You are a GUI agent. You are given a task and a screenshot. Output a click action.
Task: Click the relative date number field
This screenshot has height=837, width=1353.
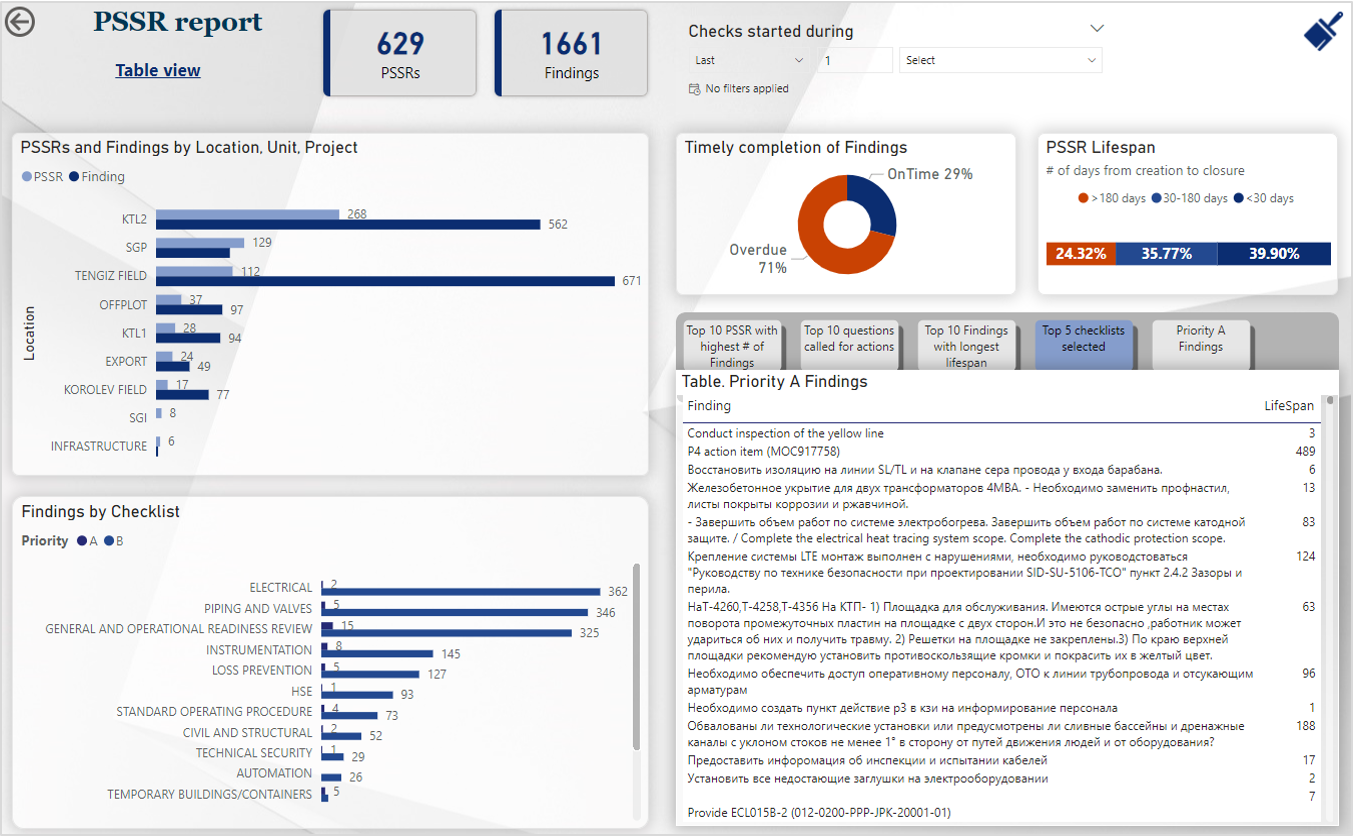[x=856, y=60]
